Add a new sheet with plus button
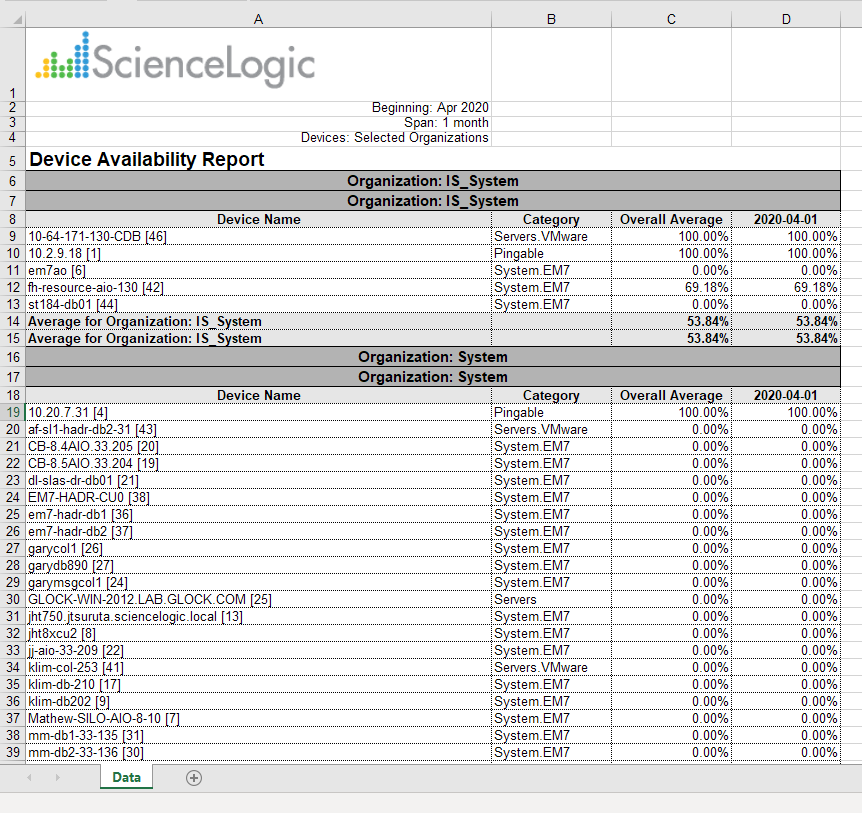 click(x=194, y=778)
